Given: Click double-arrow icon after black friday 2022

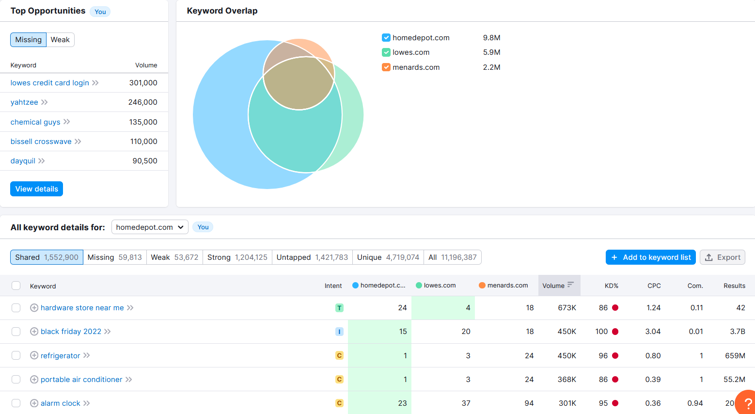Looking at the screenshot, I should click(x=107, y=331).
